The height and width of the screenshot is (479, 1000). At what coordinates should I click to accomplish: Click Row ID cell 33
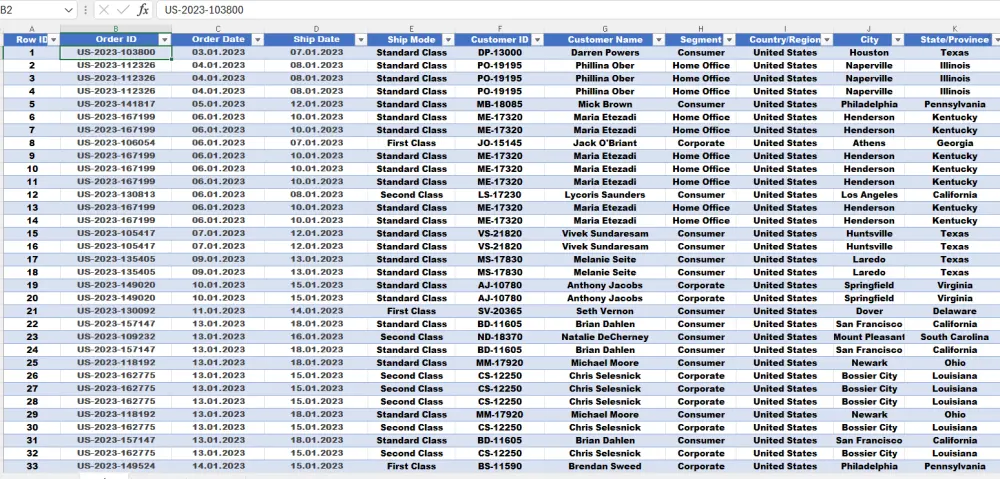(32, 466)
